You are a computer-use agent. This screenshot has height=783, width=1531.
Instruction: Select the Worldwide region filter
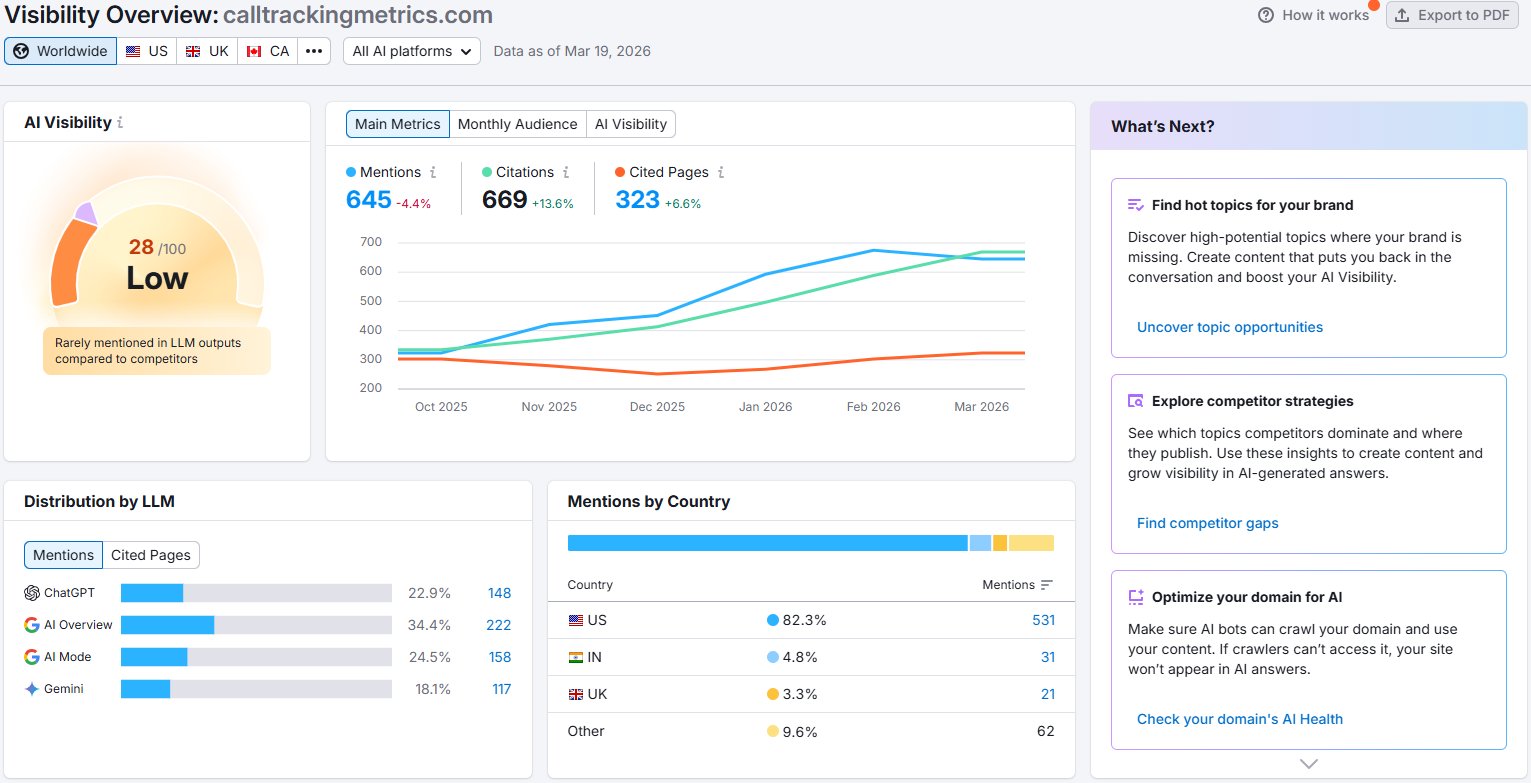pyautogui.click(x=61, y=51)
